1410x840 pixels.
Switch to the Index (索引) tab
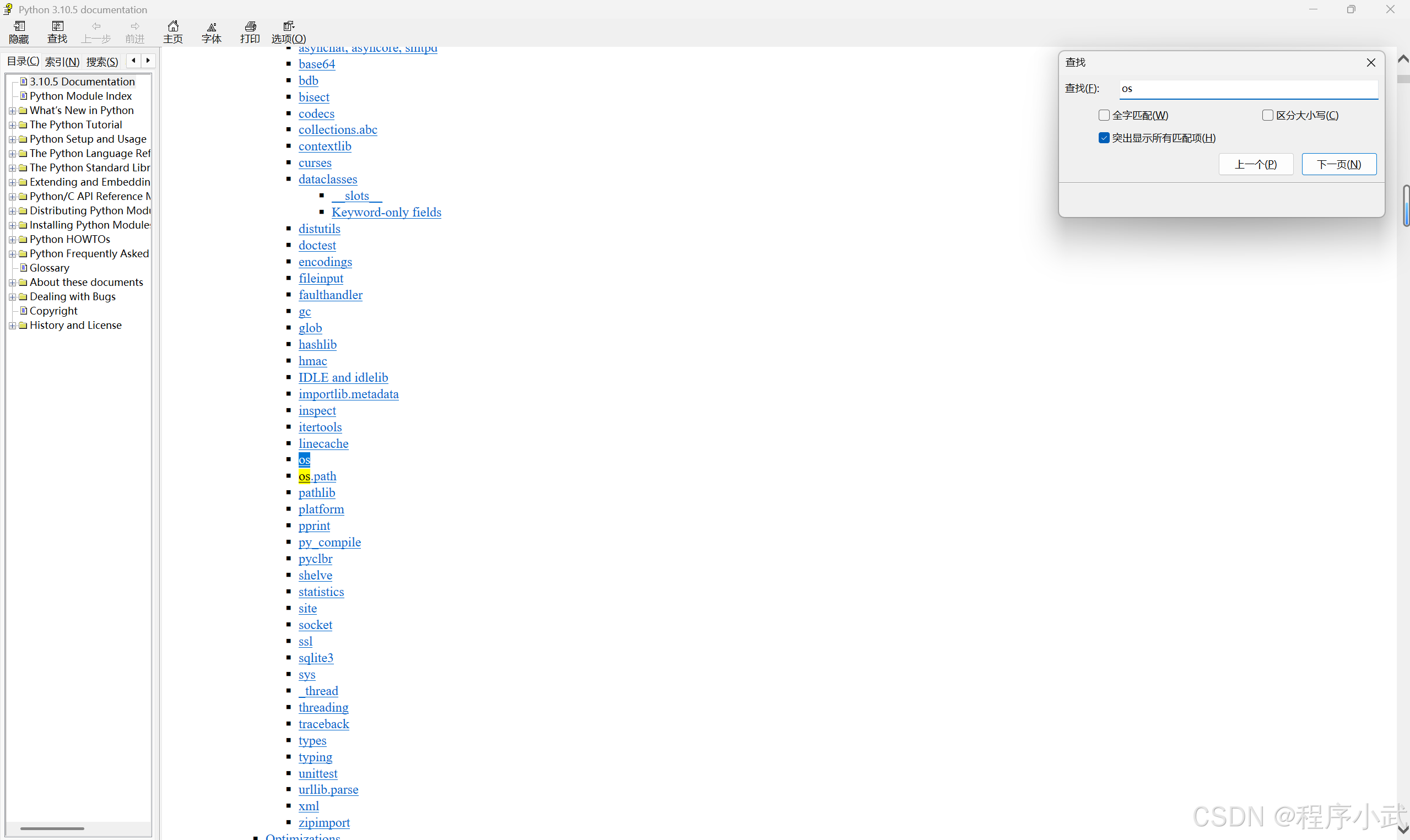click(x=62, y=62)
